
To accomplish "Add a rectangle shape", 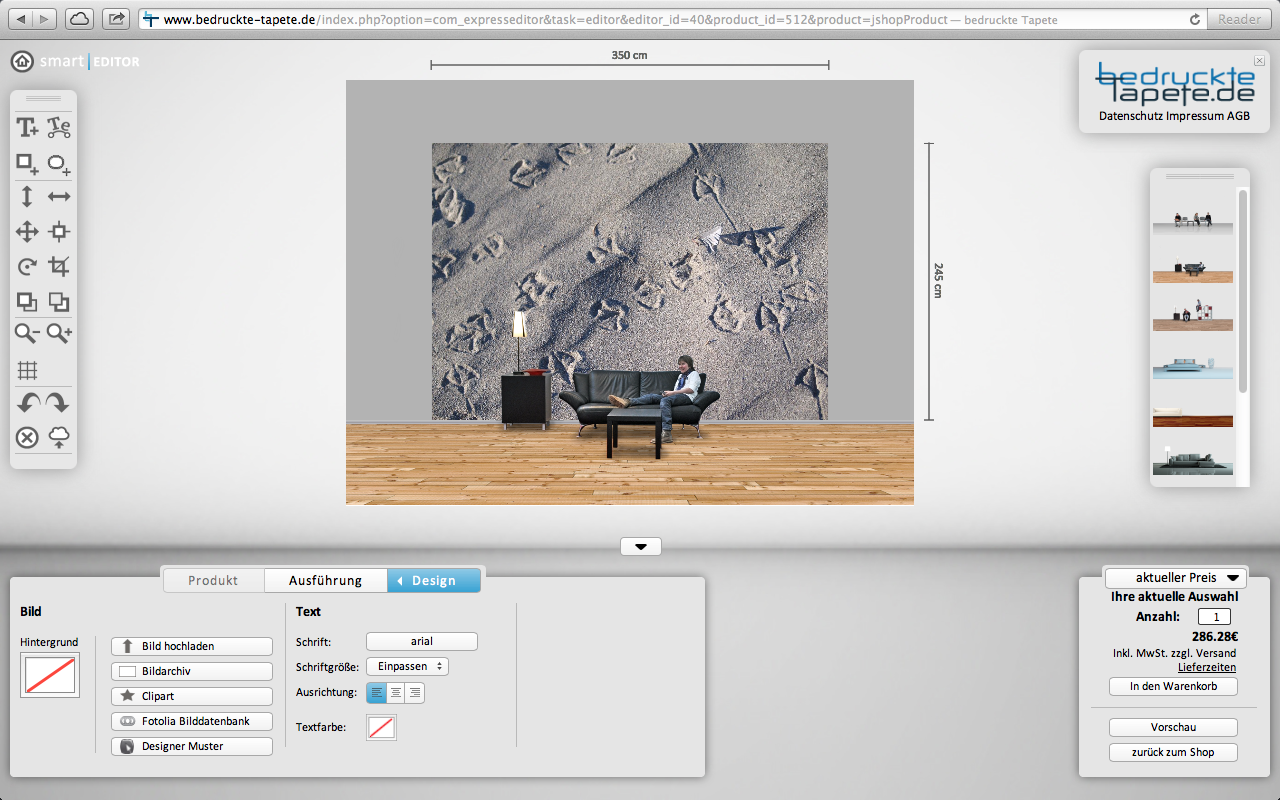I will (27, 163).
